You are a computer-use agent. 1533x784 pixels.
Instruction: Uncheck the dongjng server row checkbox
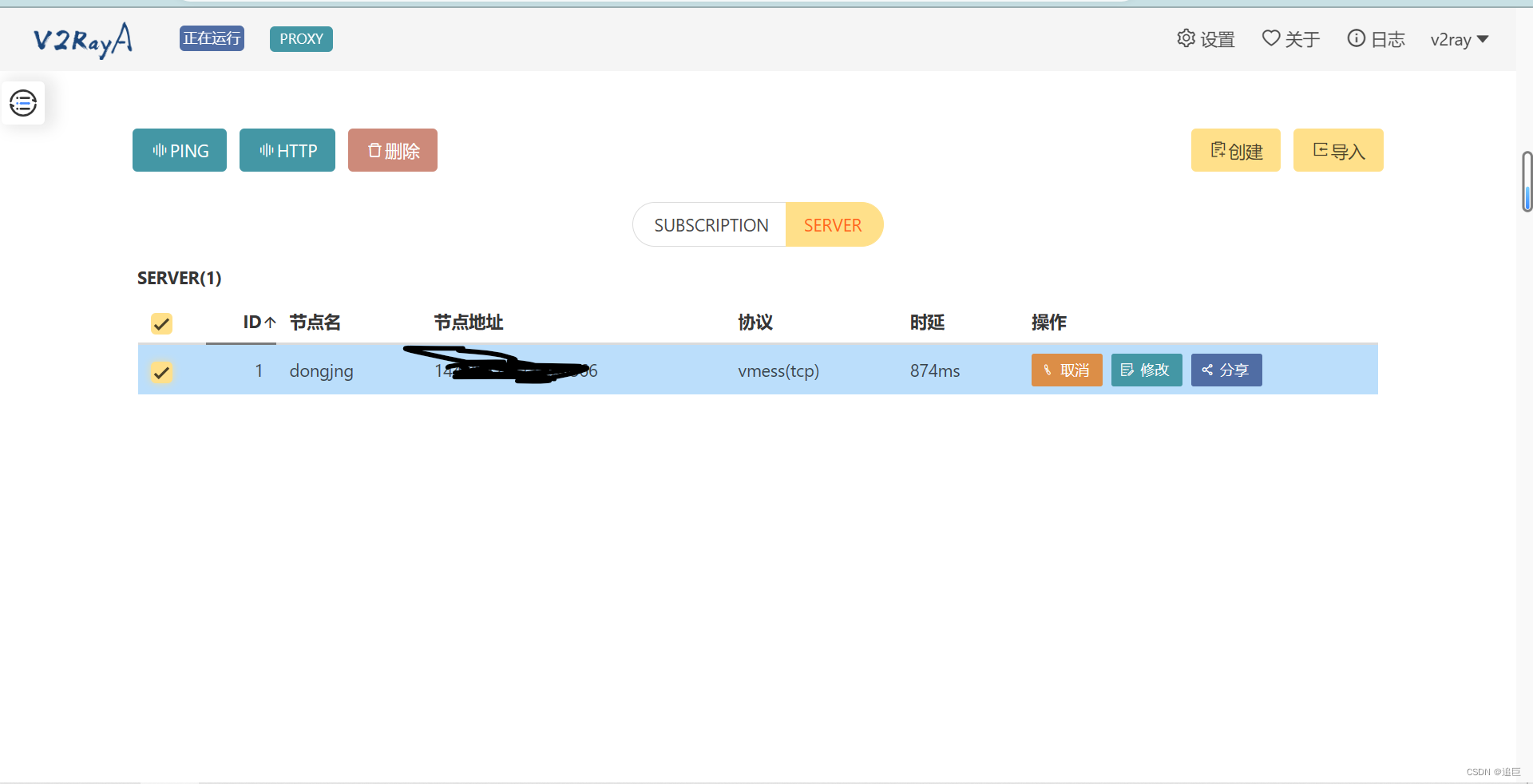(161, 372)
